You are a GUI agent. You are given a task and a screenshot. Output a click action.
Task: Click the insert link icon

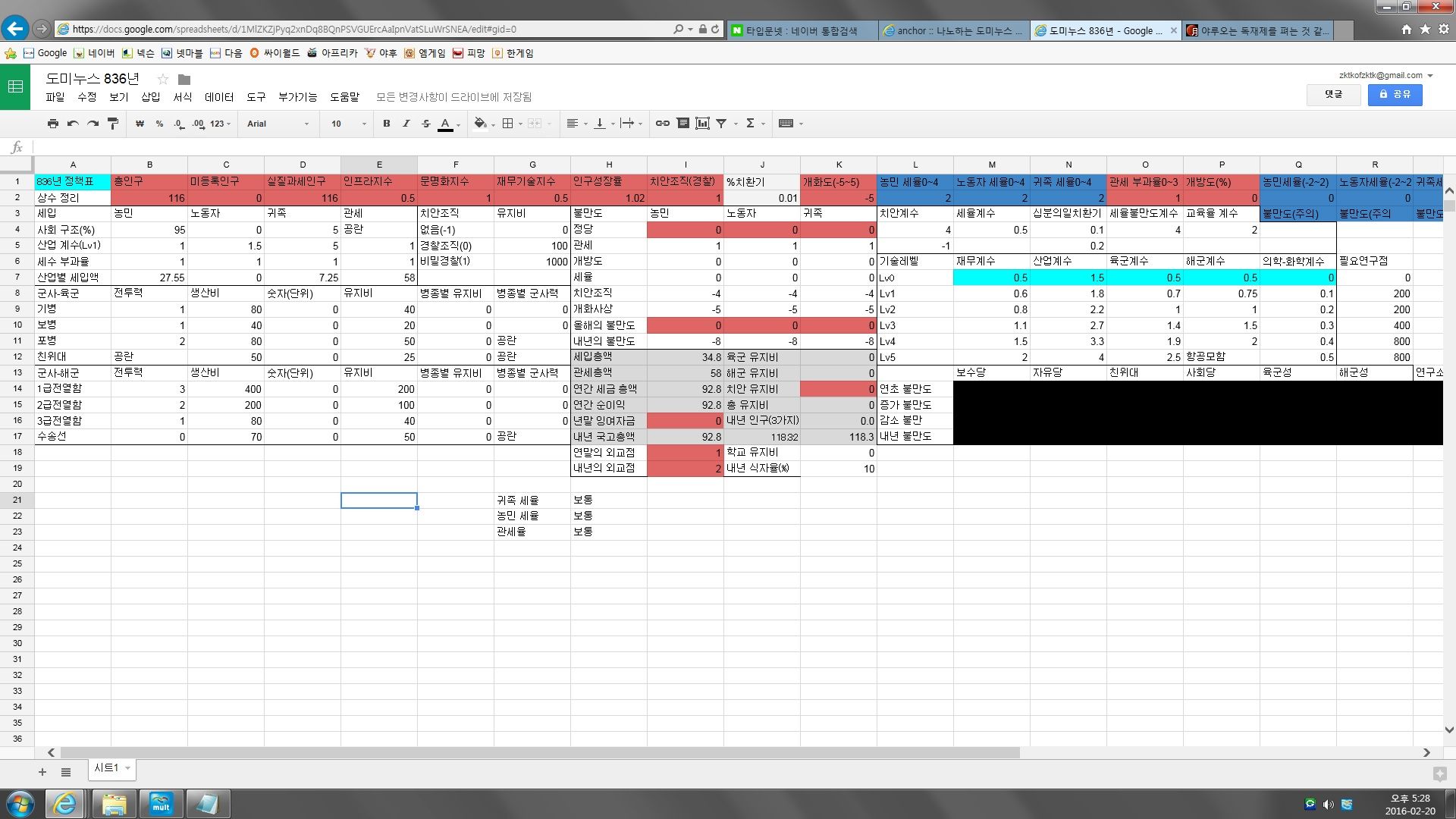(662, 124)
